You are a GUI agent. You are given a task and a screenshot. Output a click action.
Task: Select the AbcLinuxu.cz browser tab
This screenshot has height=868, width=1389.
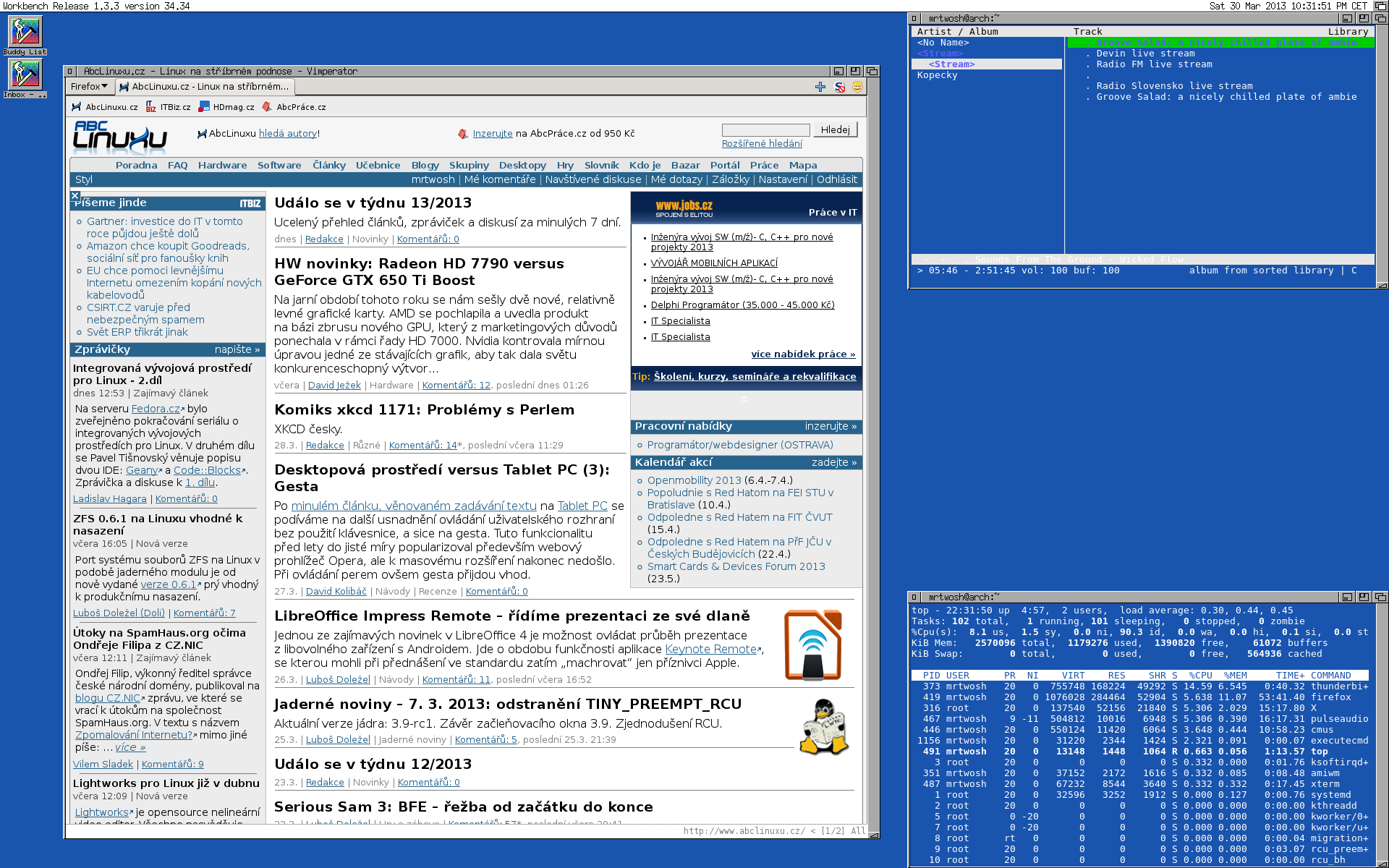[x=204, y=87]
